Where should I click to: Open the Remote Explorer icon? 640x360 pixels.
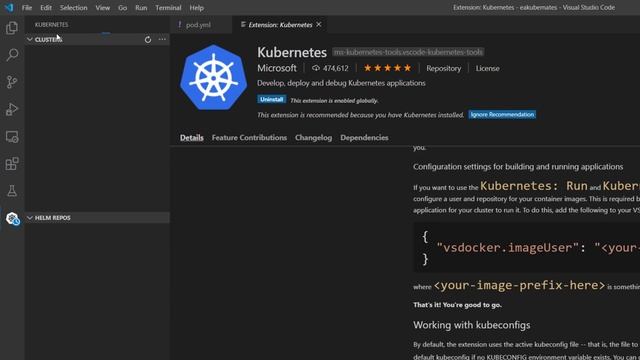click(x=12, y=137)
